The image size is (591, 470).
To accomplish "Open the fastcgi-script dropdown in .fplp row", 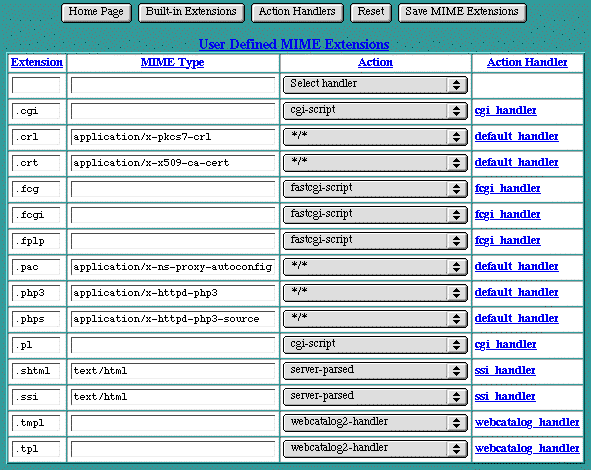I will coord(375,240).
